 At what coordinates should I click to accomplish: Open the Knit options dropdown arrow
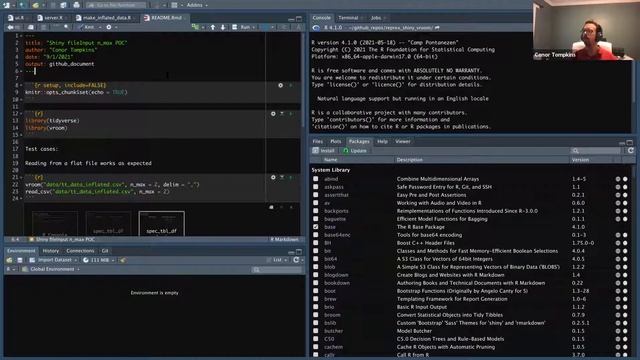(x=99, y=27)
